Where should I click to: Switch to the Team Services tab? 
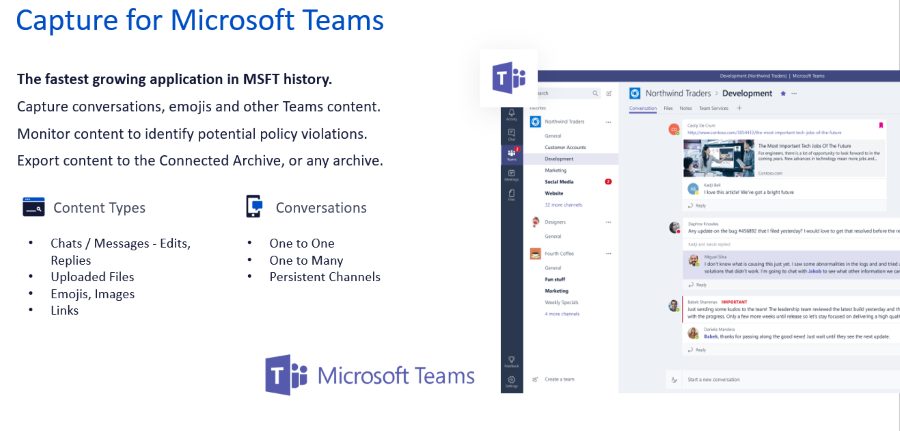[713, 108]
